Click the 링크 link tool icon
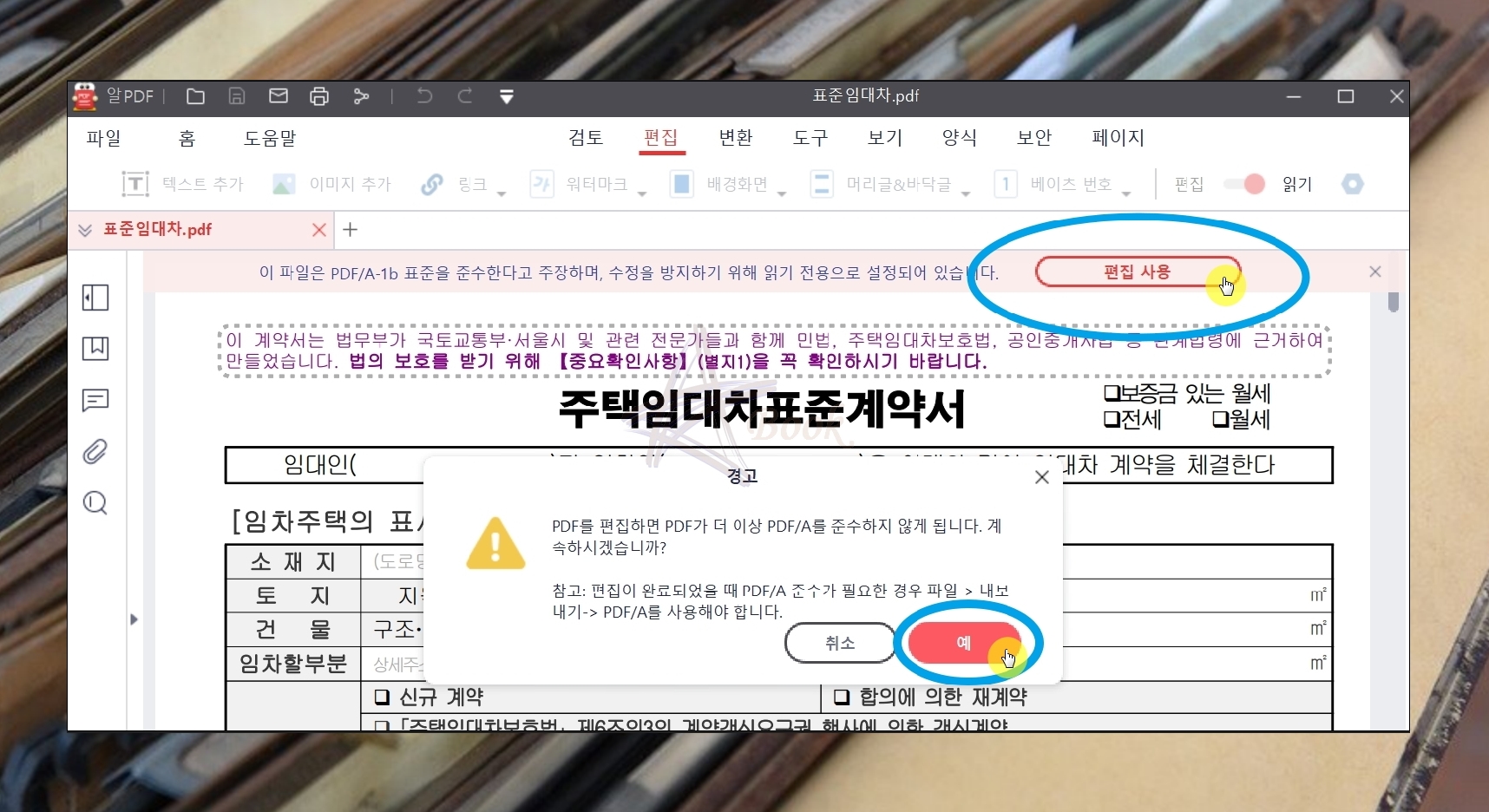The image size is (1489, 812). coord(432,184)
